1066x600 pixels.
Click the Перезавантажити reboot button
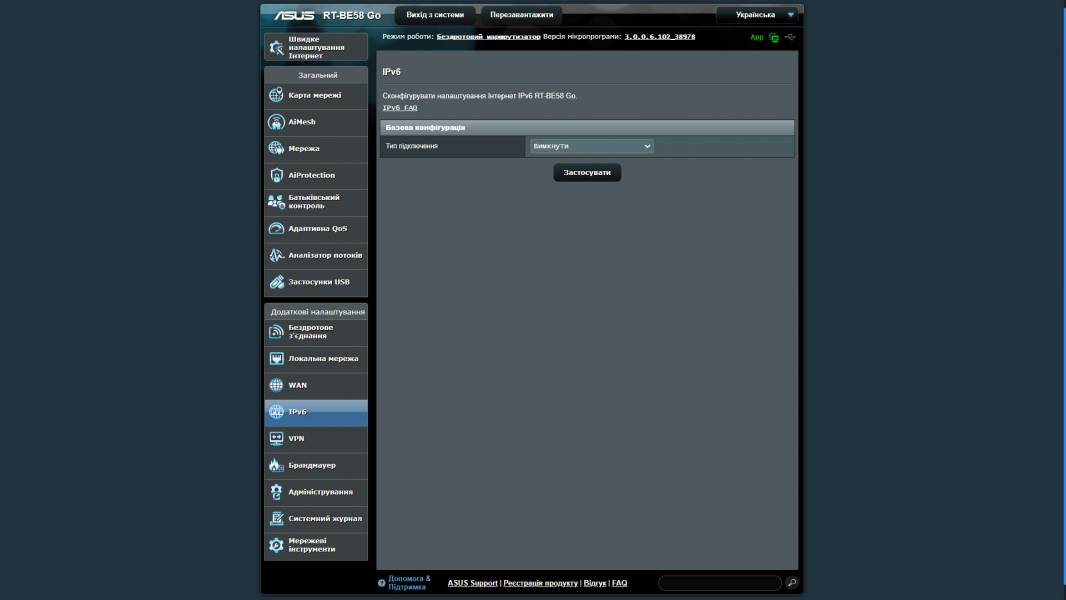click(521, 15)
